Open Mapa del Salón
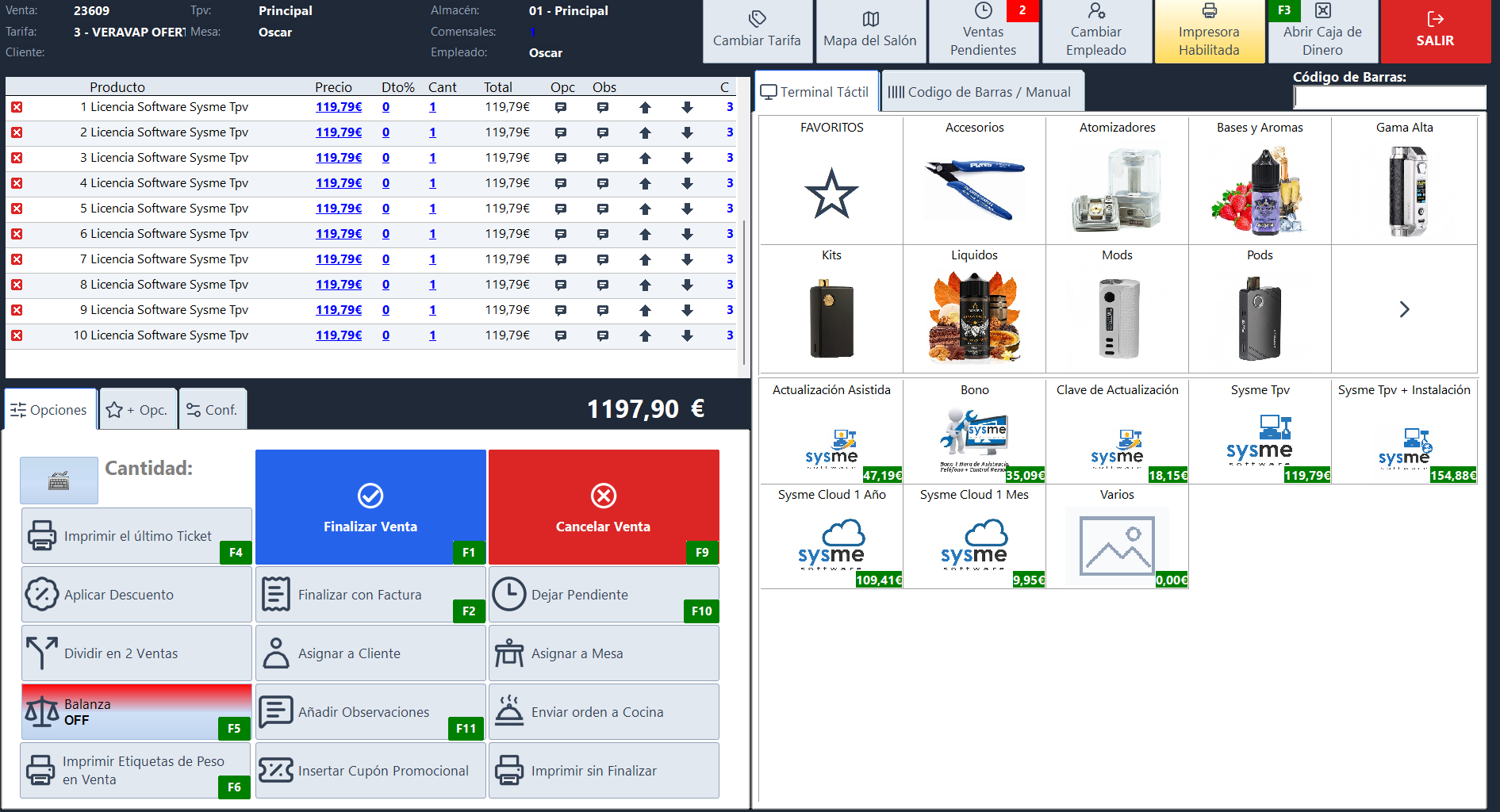Image resolution: width=1500 pixels, height=812 pixels. pos(870,31)
